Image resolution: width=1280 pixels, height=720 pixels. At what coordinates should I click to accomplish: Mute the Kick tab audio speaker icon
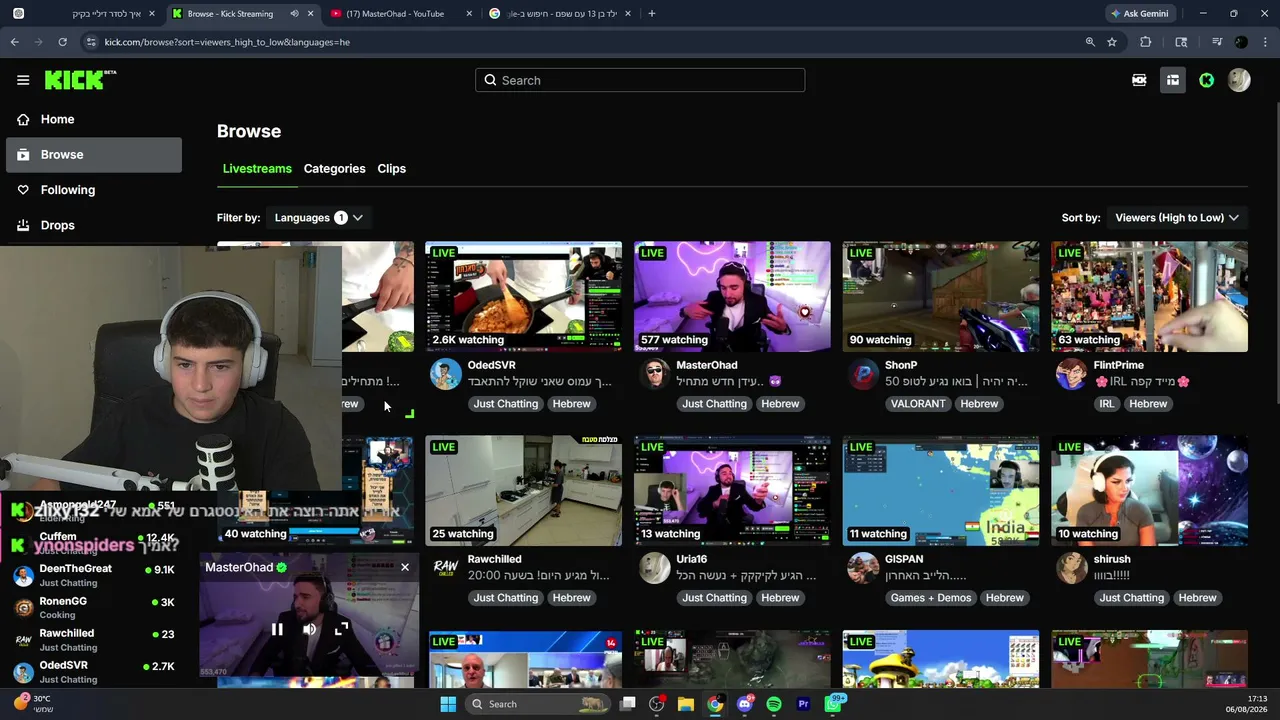pyautogui.click(x=294, y=14)
